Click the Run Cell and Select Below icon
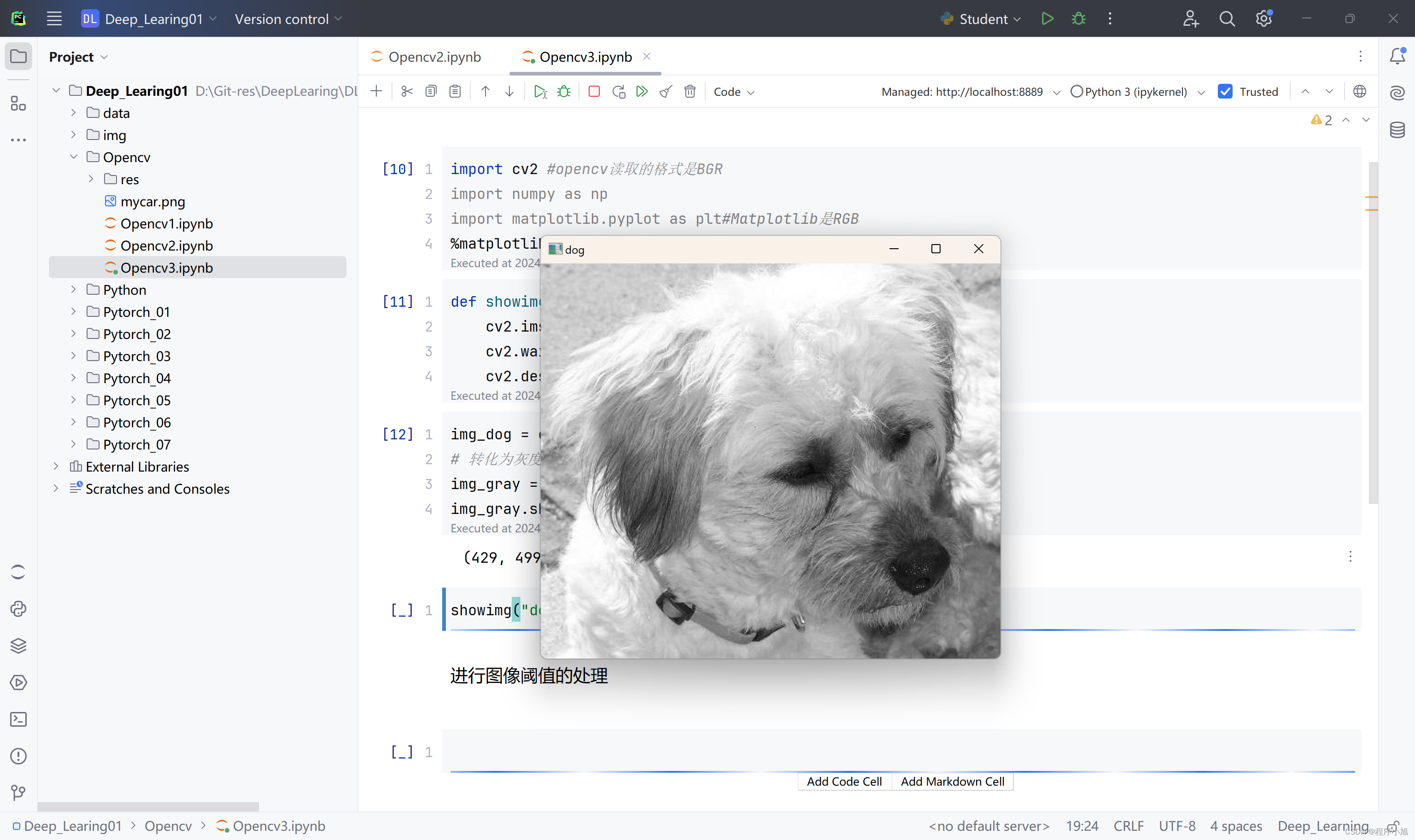1415x840 pixels. pyautogui.click(x=540, y=92)
